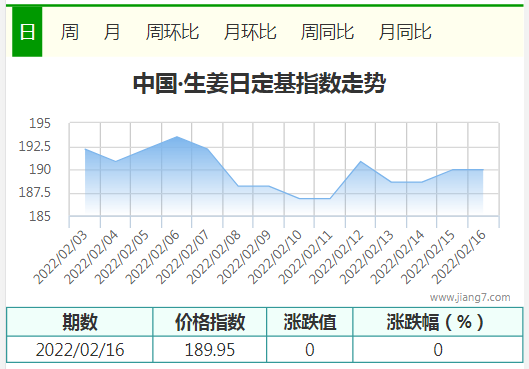Click the 2022/02/03 x-axis label
The image size is (529, 369).
pos(60,257)
